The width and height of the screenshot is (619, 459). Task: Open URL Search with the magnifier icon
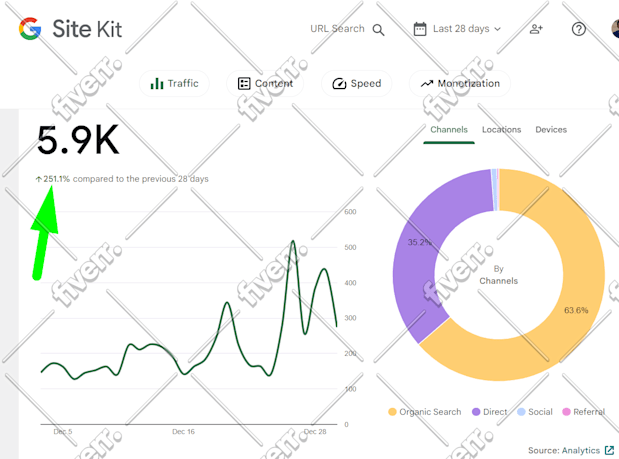[378, 30]
